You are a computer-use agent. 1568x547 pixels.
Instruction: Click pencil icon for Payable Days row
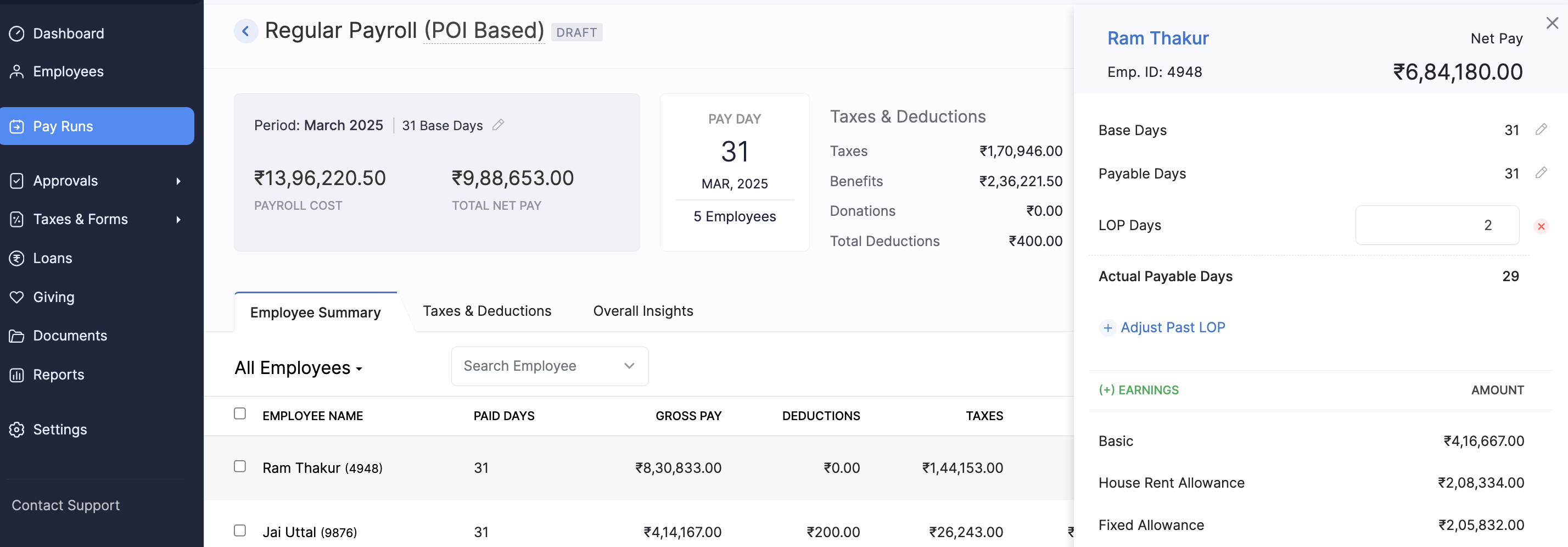pos(1541,173)
